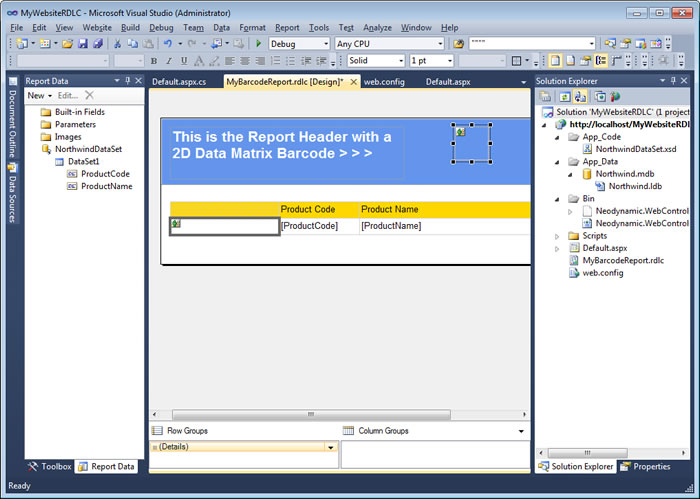Viewport: 700px width, 499px height.
Task: Open the Debug configuration dropdown
Action: tap(325, 44)
